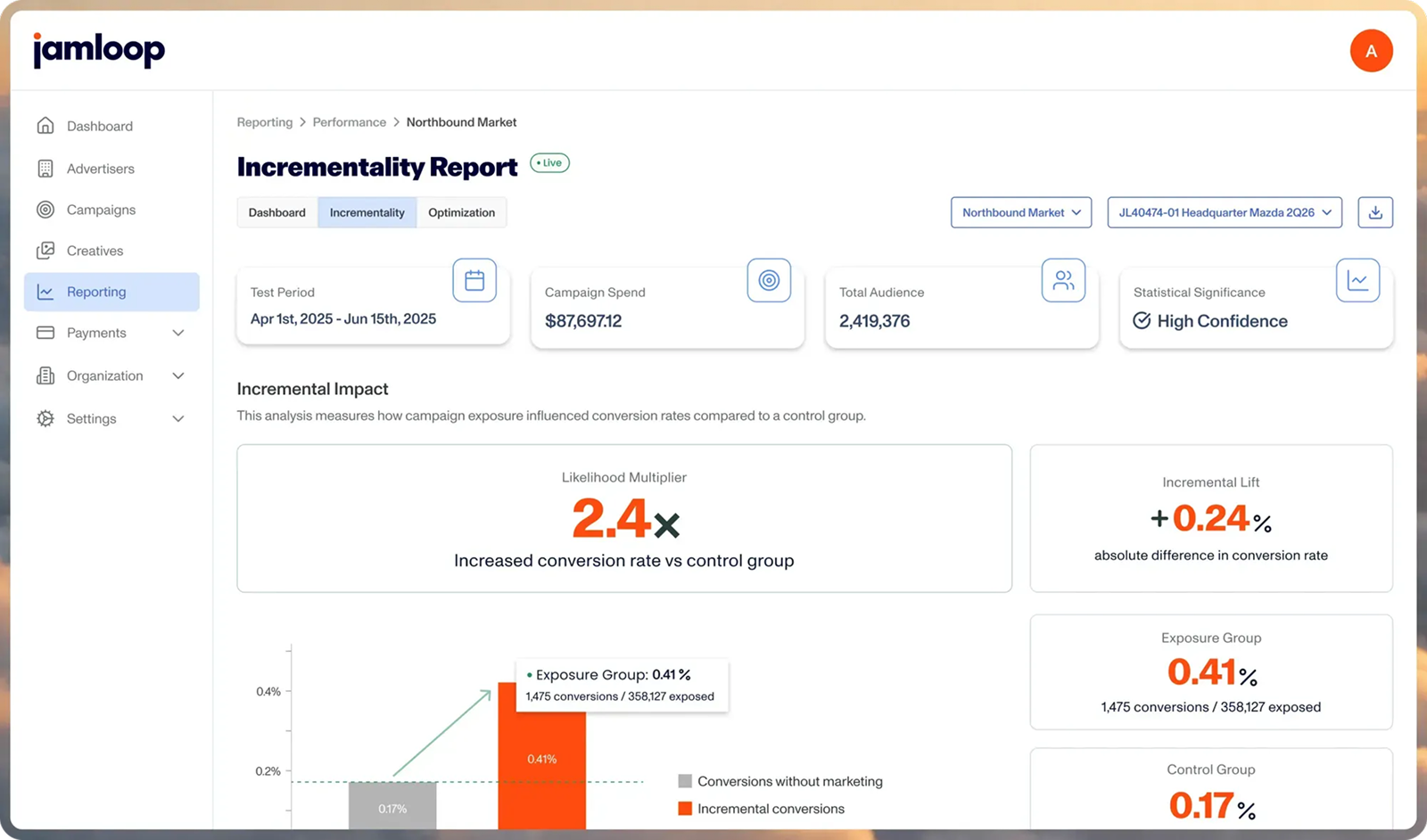Click the Reporting chart icon in sidebar
1427x840 pixels.
[x=45, y=292]
